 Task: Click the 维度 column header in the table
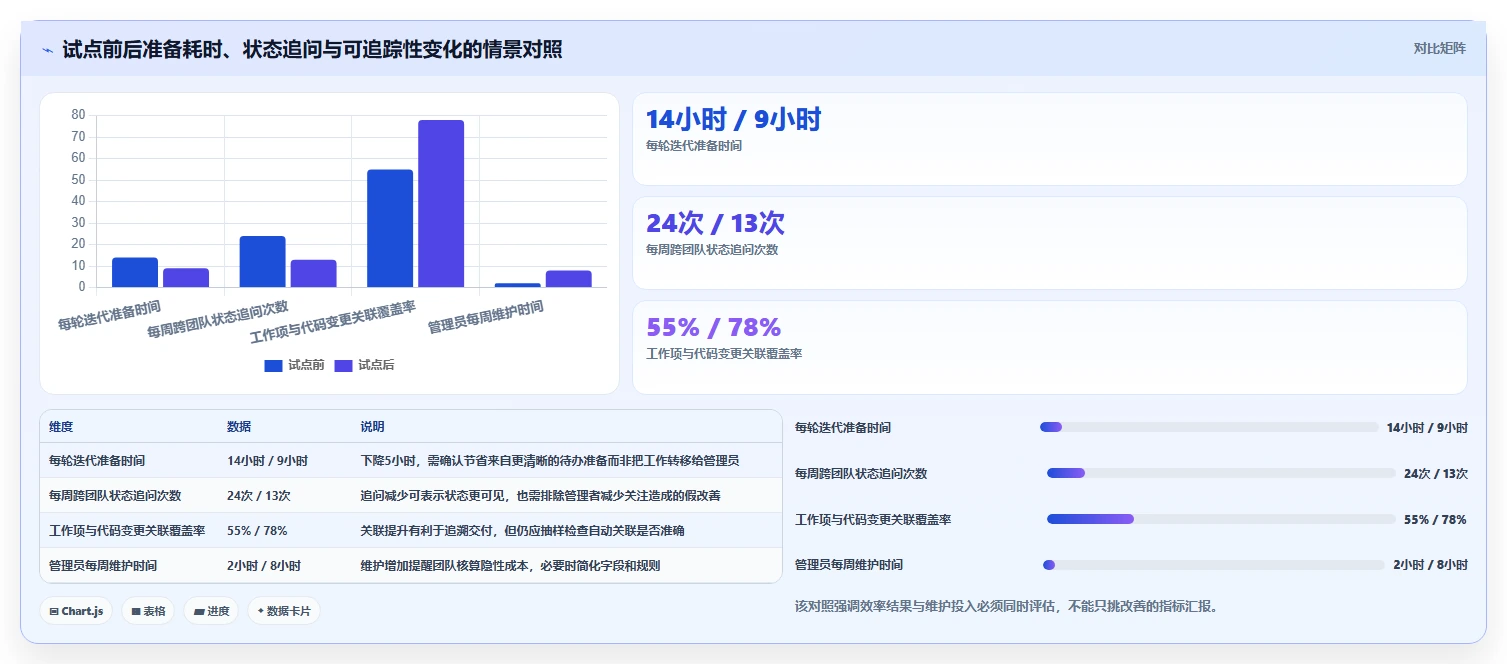tap(61, 427)
